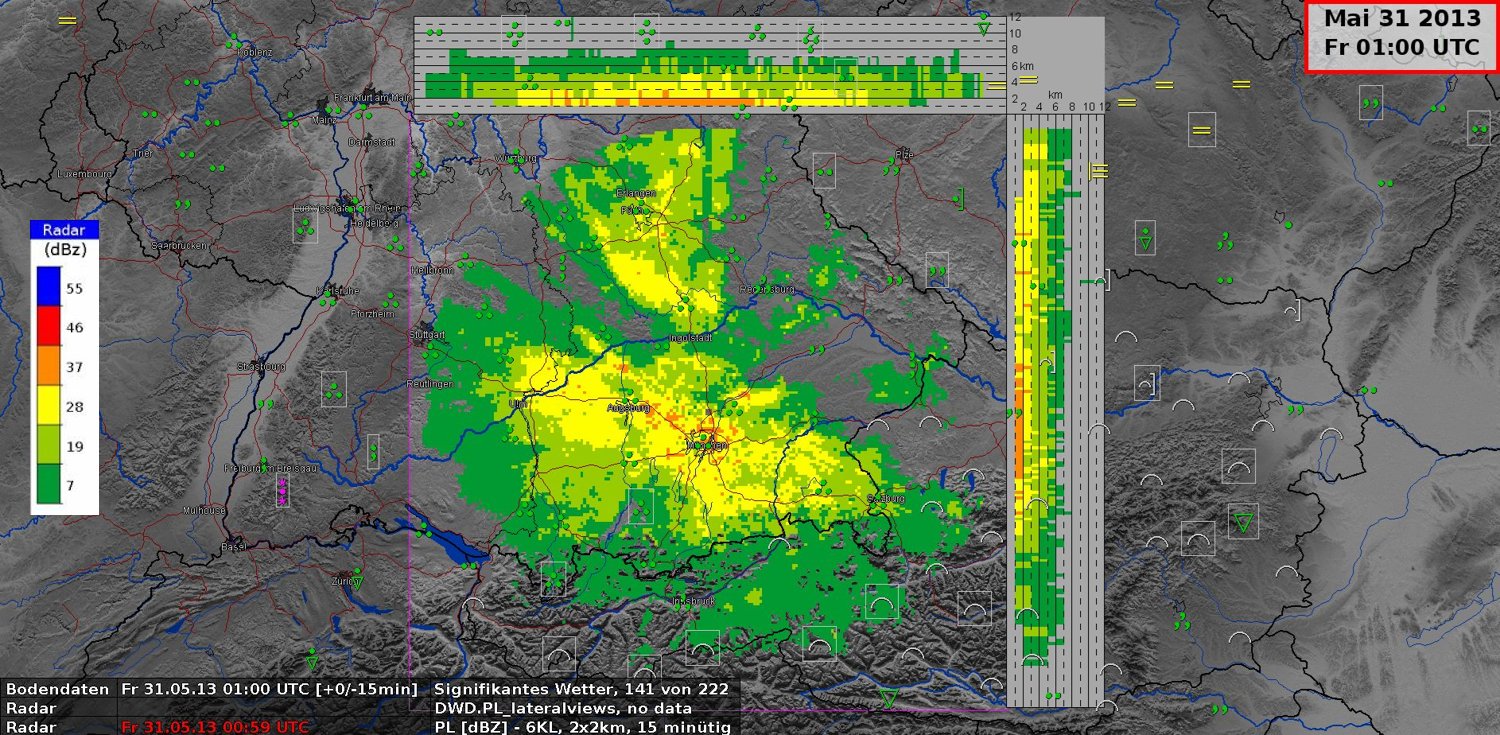
Task: Click the blue Radar legend title bar
Action: pos(64,230)
